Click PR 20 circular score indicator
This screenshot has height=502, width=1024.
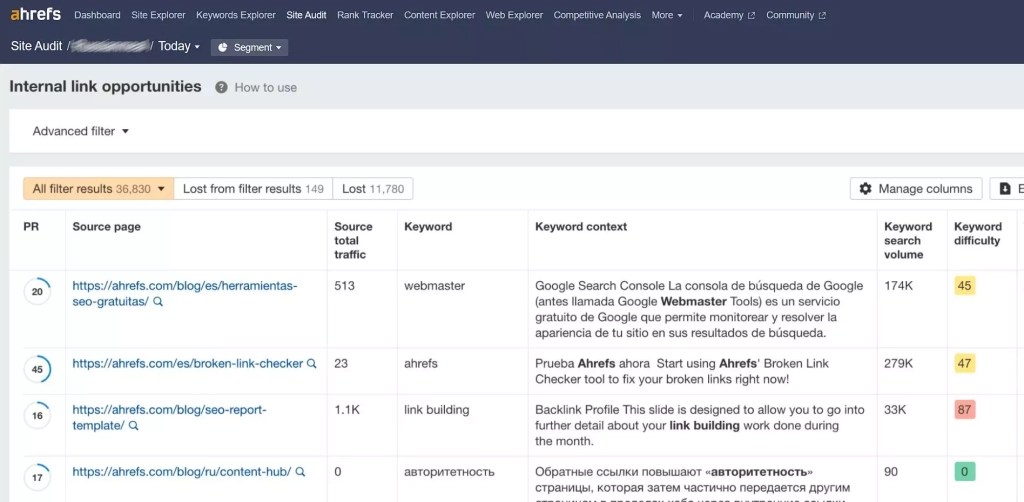[x=37, y=292]
